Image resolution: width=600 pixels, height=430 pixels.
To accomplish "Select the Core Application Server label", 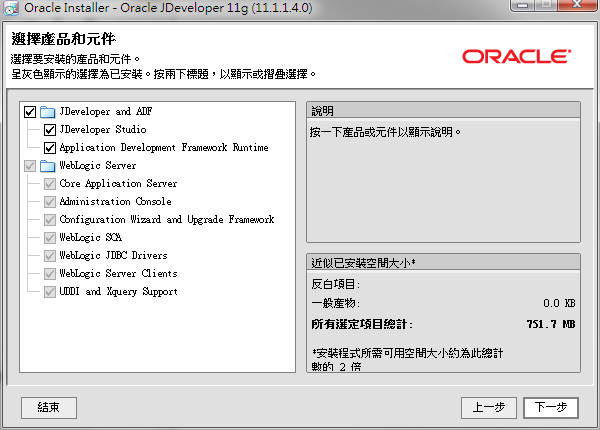I will click(x=118, y=184).
